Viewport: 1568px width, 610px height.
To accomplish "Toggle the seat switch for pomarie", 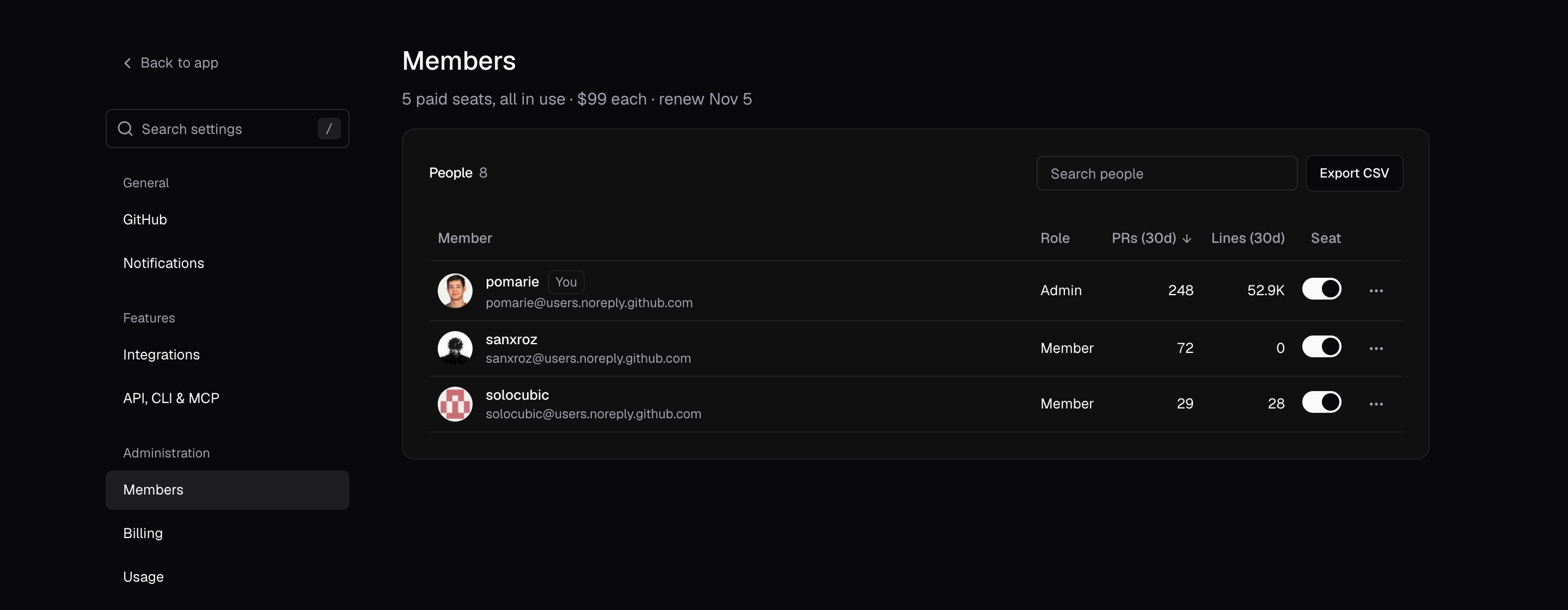I will (x=1321, y=289).
